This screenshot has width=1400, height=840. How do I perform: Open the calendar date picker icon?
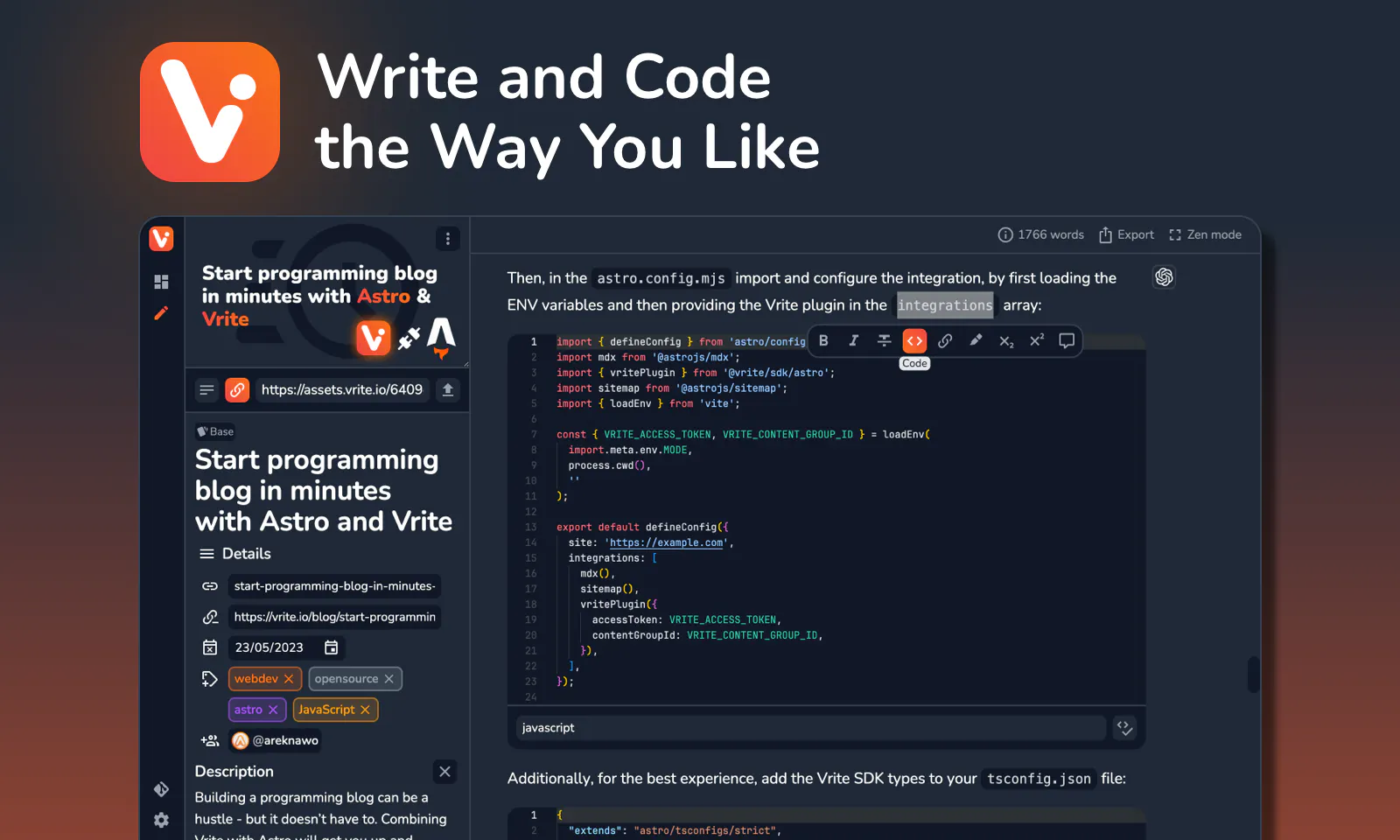(332, 647)
